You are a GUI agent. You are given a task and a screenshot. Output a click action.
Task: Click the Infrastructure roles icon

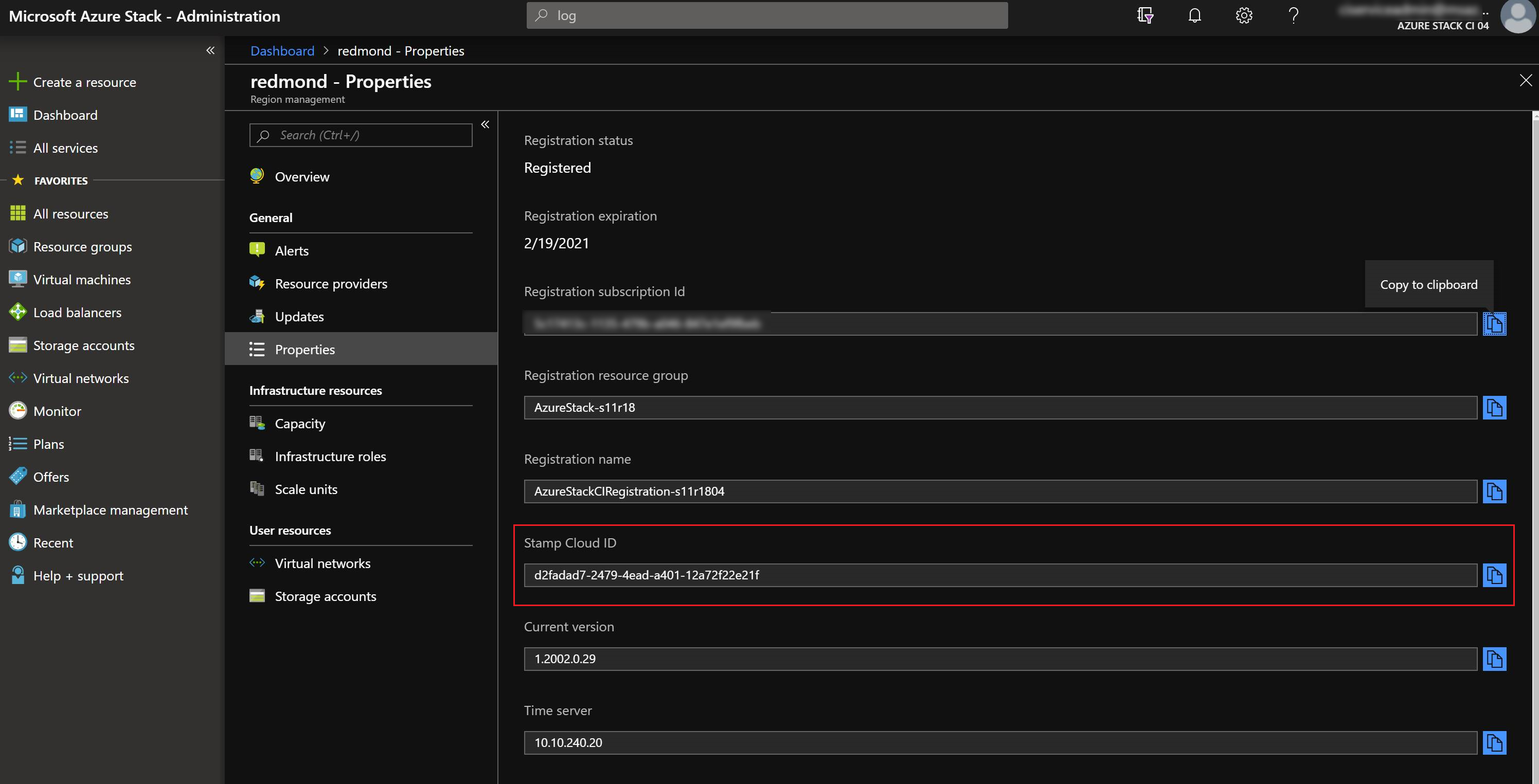[x=258, y=455]
